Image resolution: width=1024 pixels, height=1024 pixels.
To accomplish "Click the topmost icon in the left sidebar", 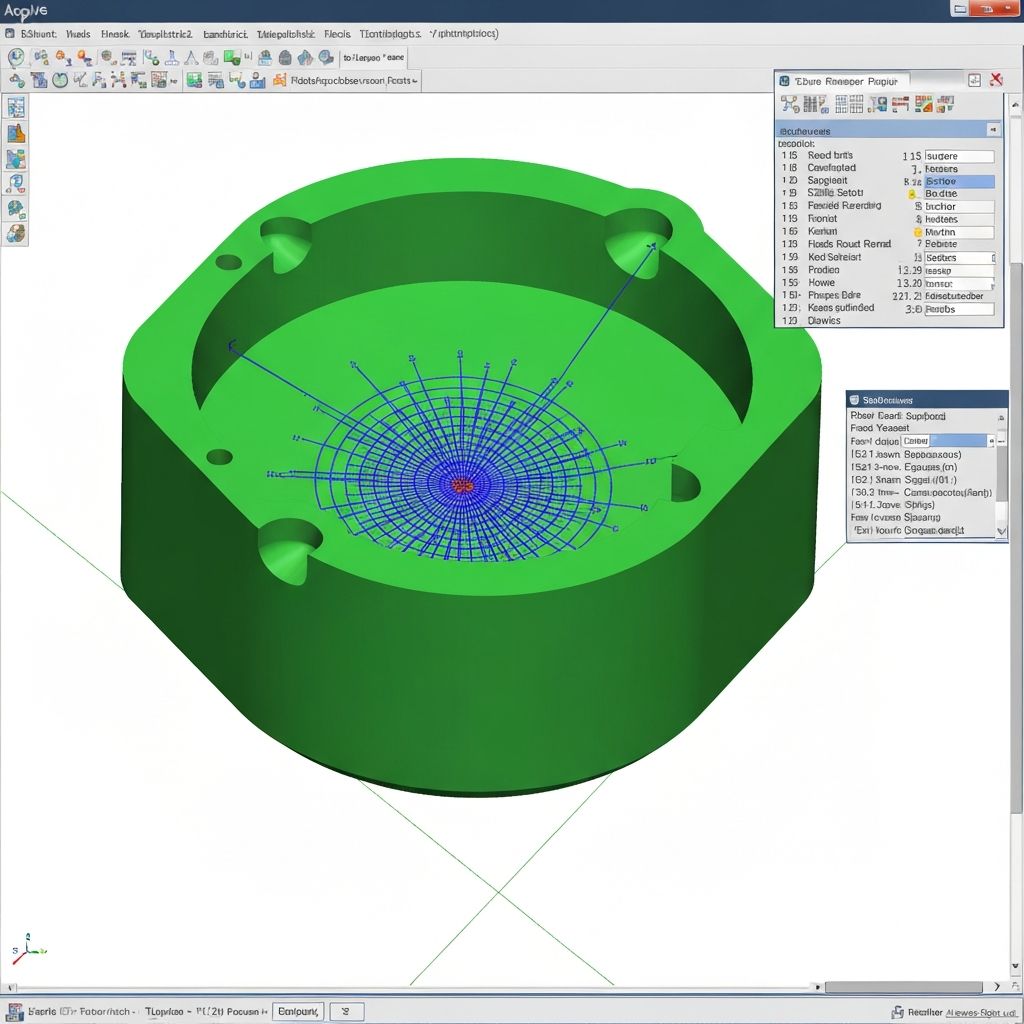I will click(16, 108).
